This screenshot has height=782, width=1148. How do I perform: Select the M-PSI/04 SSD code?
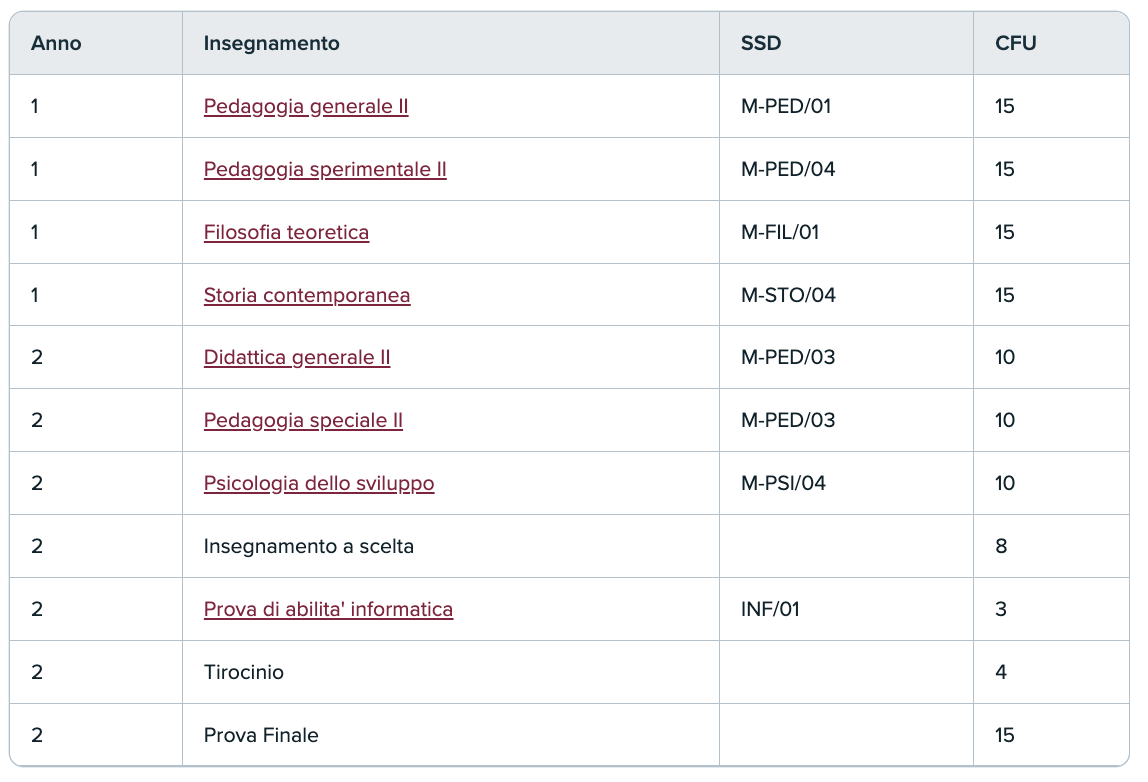tap(783, 483)
